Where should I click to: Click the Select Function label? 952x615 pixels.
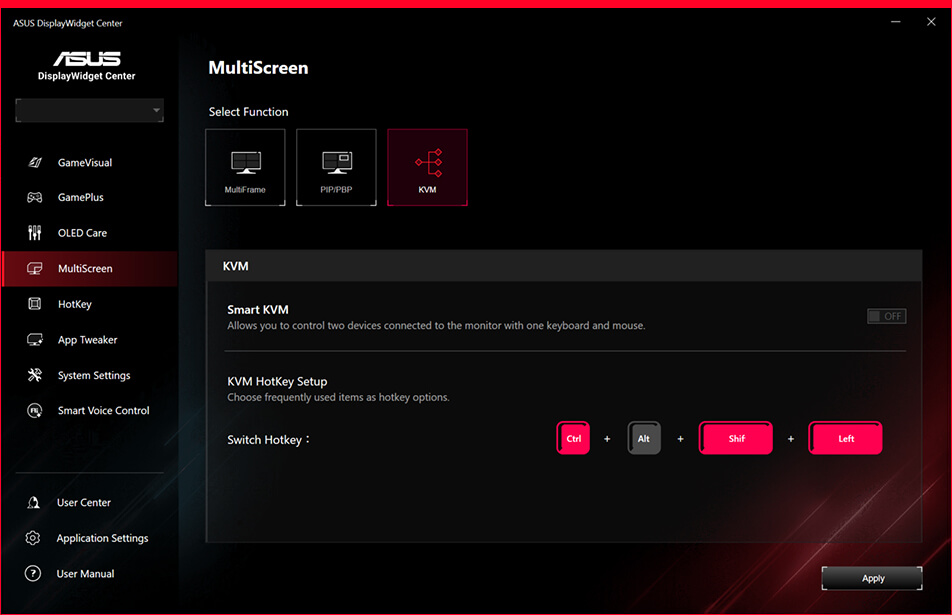tap(248, 112)
